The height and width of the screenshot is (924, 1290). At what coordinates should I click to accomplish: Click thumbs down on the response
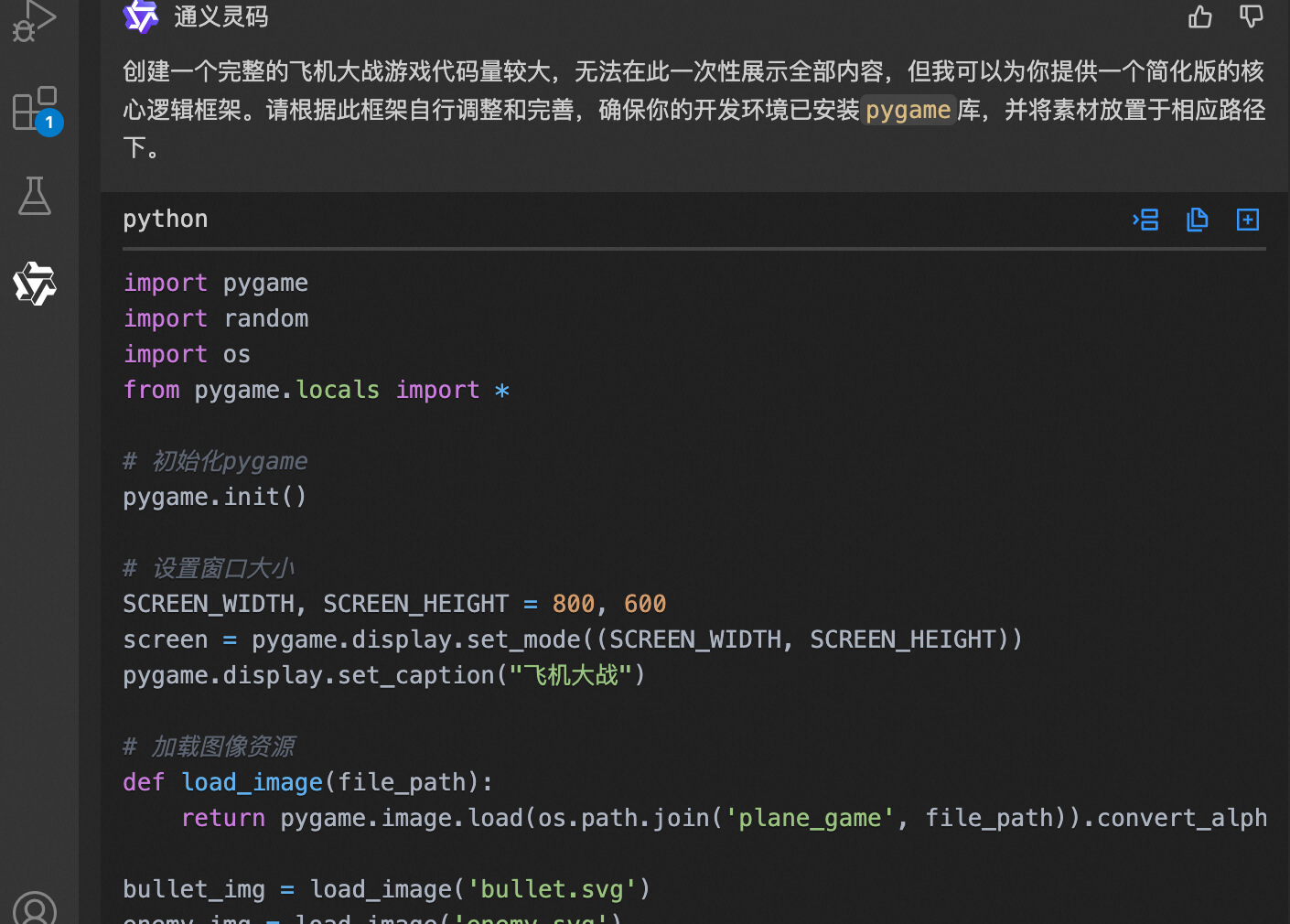click(x=1251, y=16)
